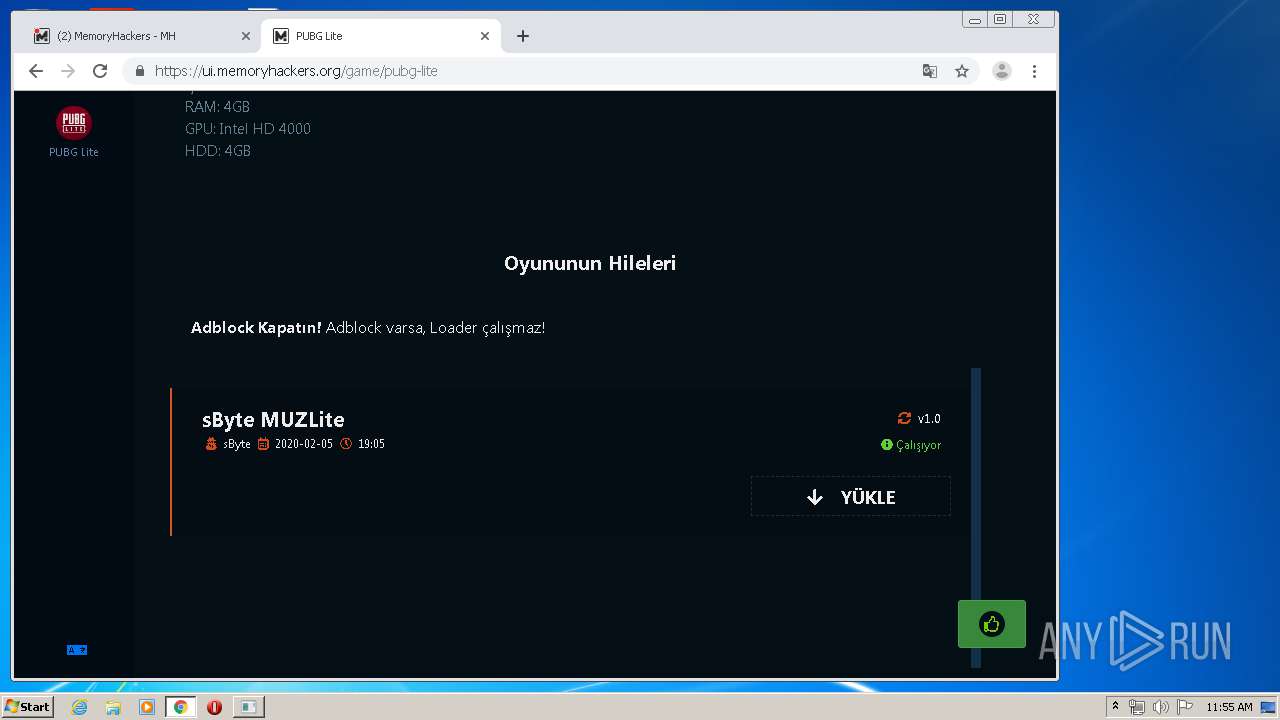View site security padlock info
Viewport: 1280px width, 720px height.
[x=139, y=71]
